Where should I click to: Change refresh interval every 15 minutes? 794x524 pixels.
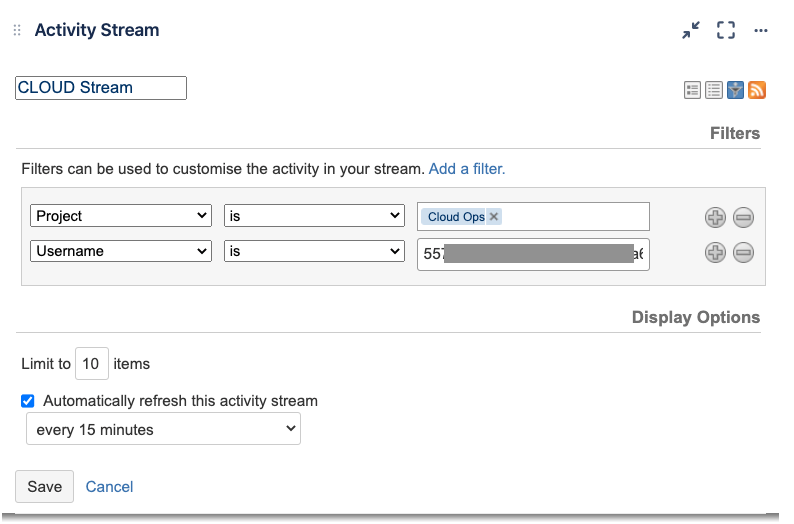164,429
